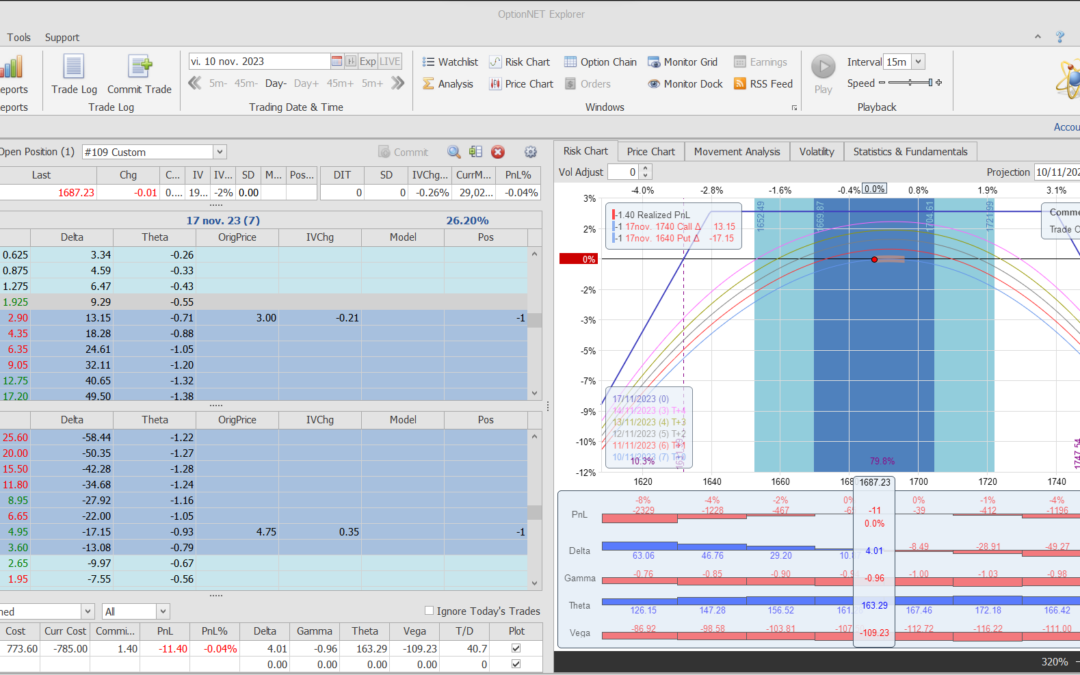Open position settings gear icon

531,152
